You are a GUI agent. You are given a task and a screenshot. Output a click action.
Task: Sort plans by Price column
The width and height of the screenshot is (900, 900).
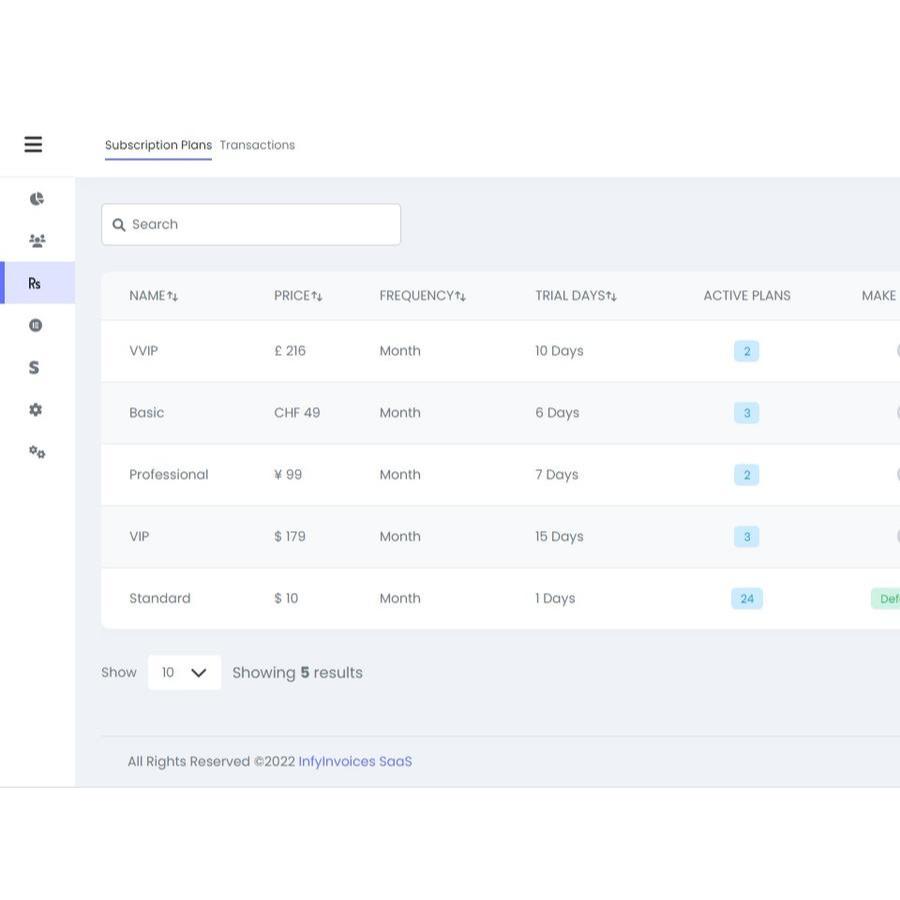point(298,296)
